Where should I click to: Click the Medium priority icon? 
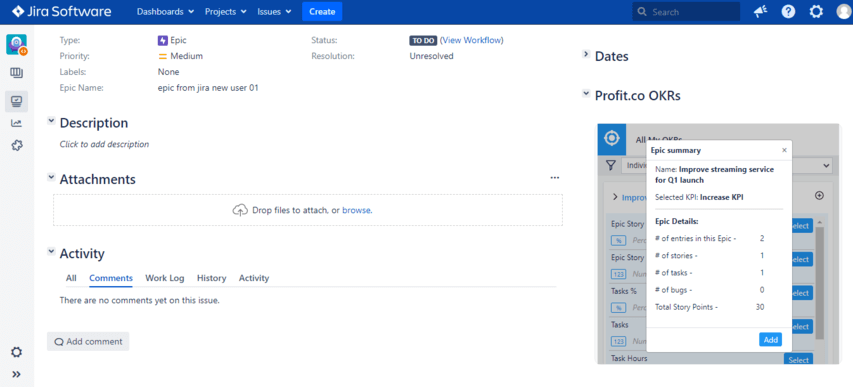(x=162, y=56)
